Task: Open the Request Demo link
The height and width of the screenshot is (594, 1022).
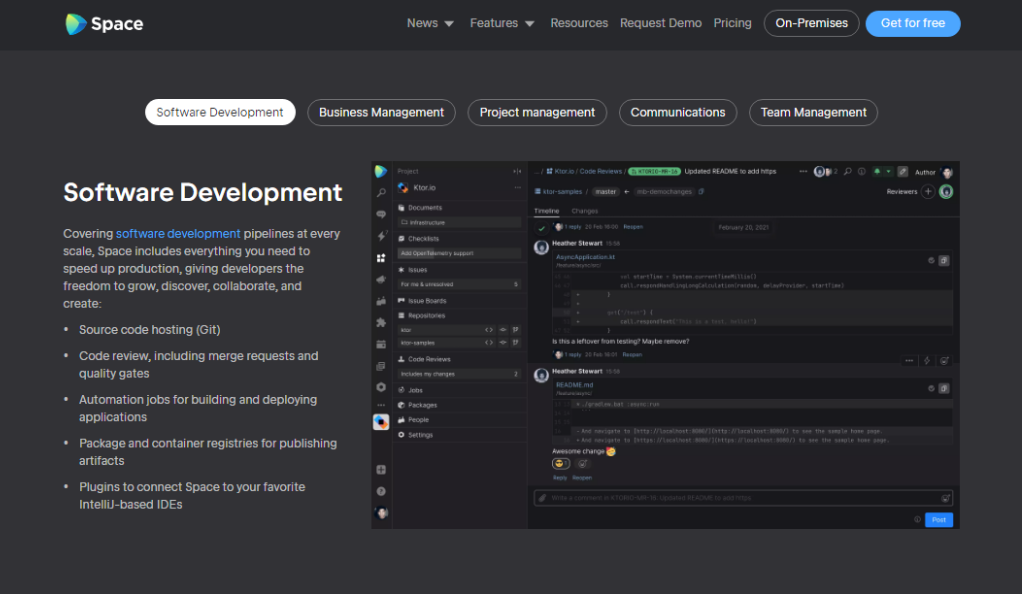Action: pyautogui.click(x=661, y=23)
